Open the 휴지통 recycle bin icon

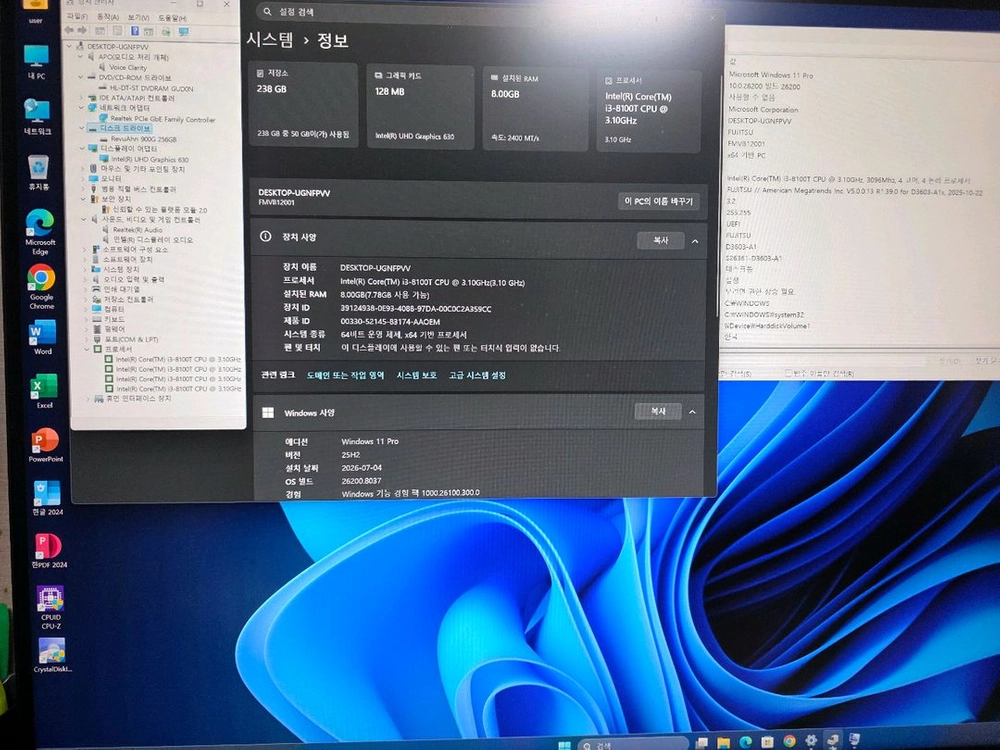tap(39, 172)
